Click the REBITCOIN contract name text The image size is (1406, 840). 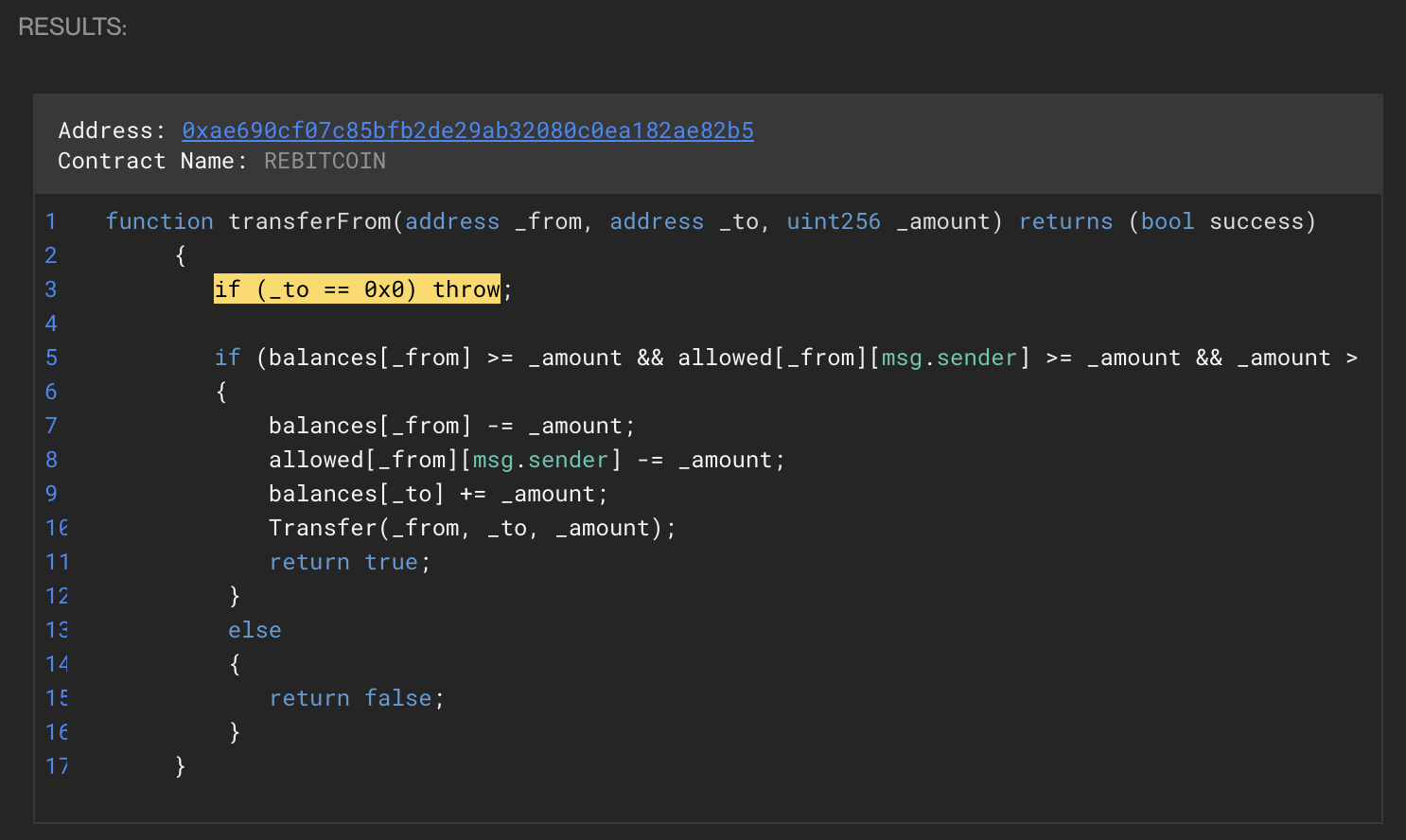pyautogui.click(x=325, y=161)
